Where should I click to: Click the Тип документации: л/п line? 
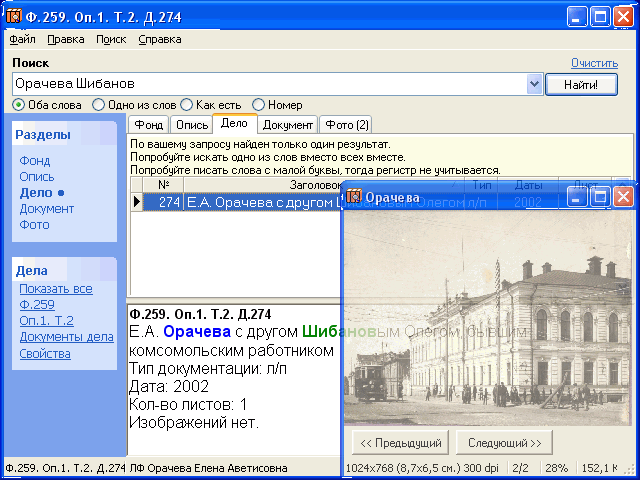pos(208,368)
